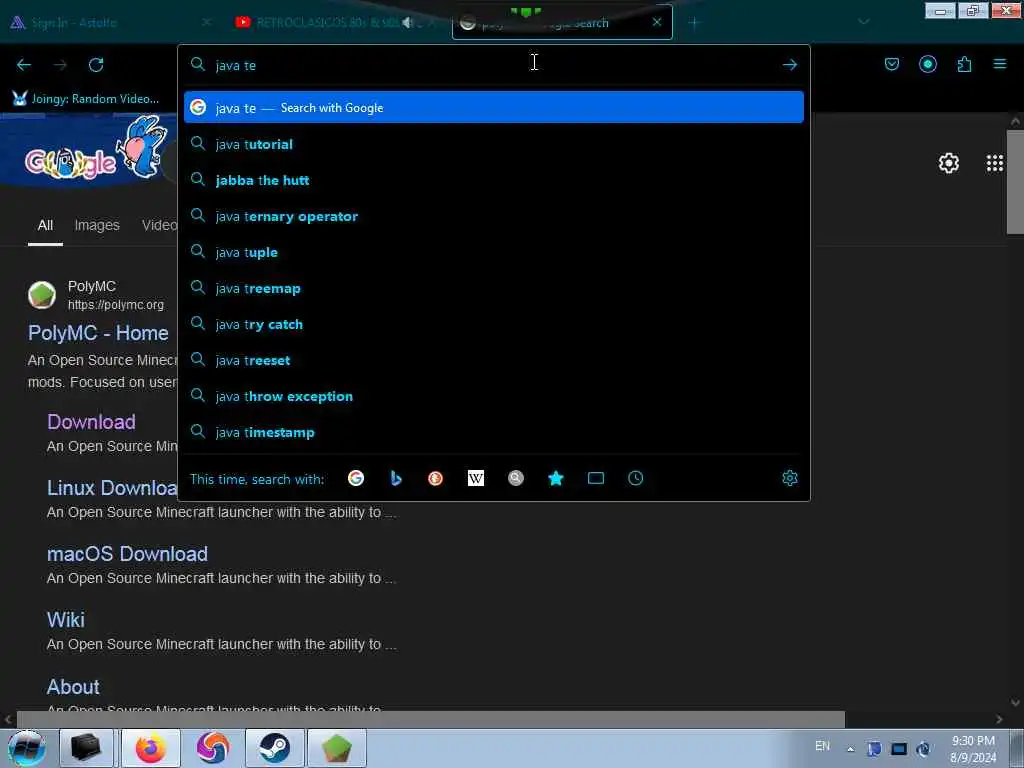Open Google quick settings gear on the page
The width and height of the screenshot is (1024, 768).
(x=948, y=163)
